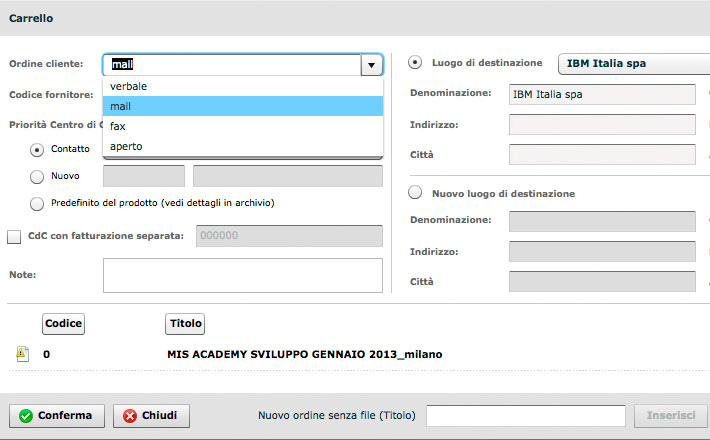Image resolution: width=710 pixels, height=440 pixels.
Task: Click the green checkmark icon on Conferma
Action: [x=26, y=416]
